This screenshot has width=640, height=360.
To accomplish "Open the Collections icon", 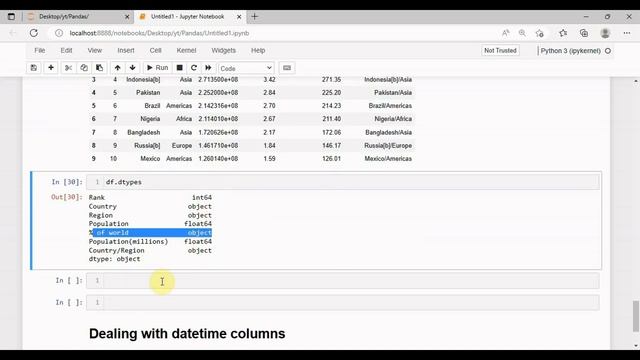I will 584,33.
